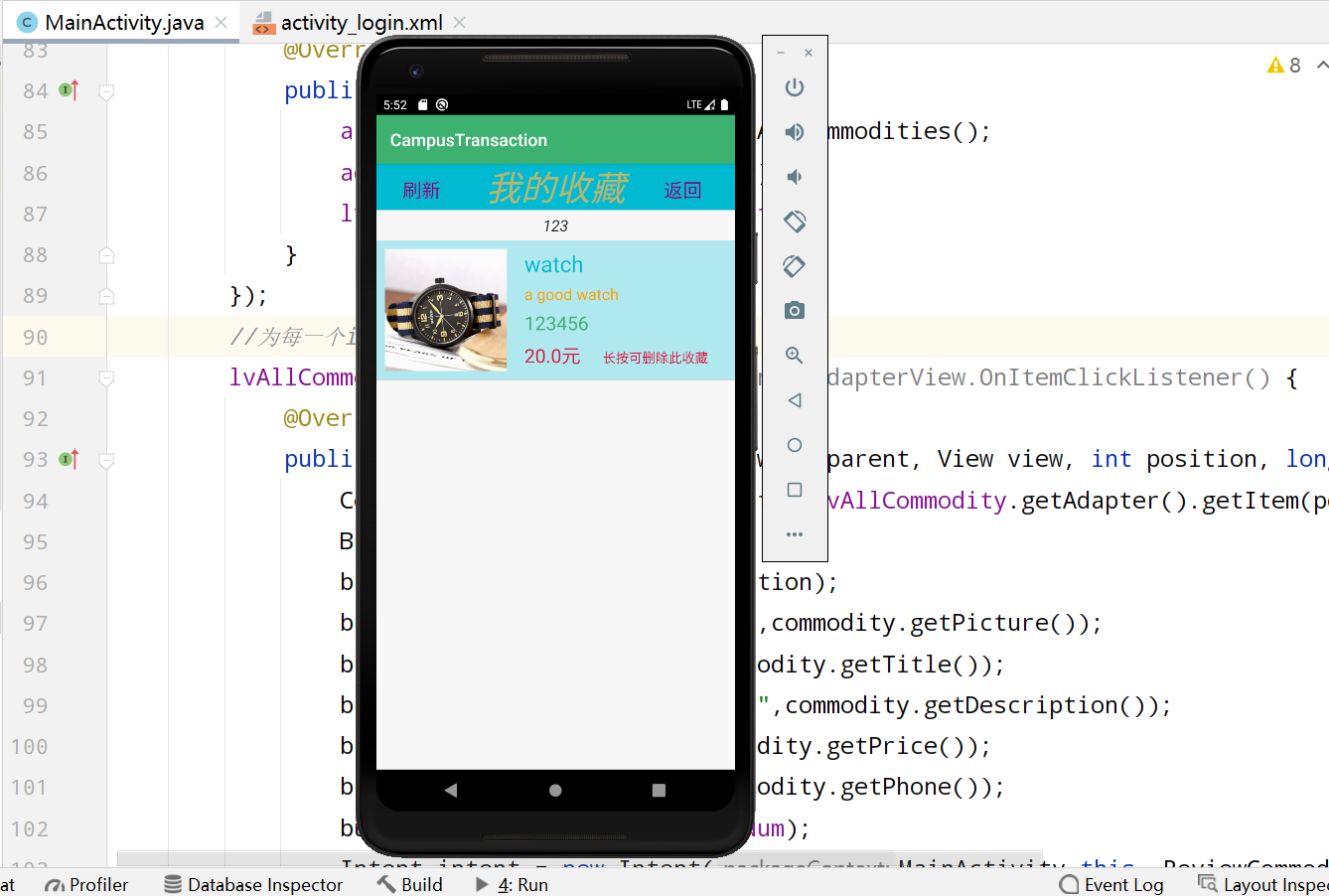Screen dimensions: 1329x896
Task: Click the CampusTransaction app title bar
Action: point(555,140)
